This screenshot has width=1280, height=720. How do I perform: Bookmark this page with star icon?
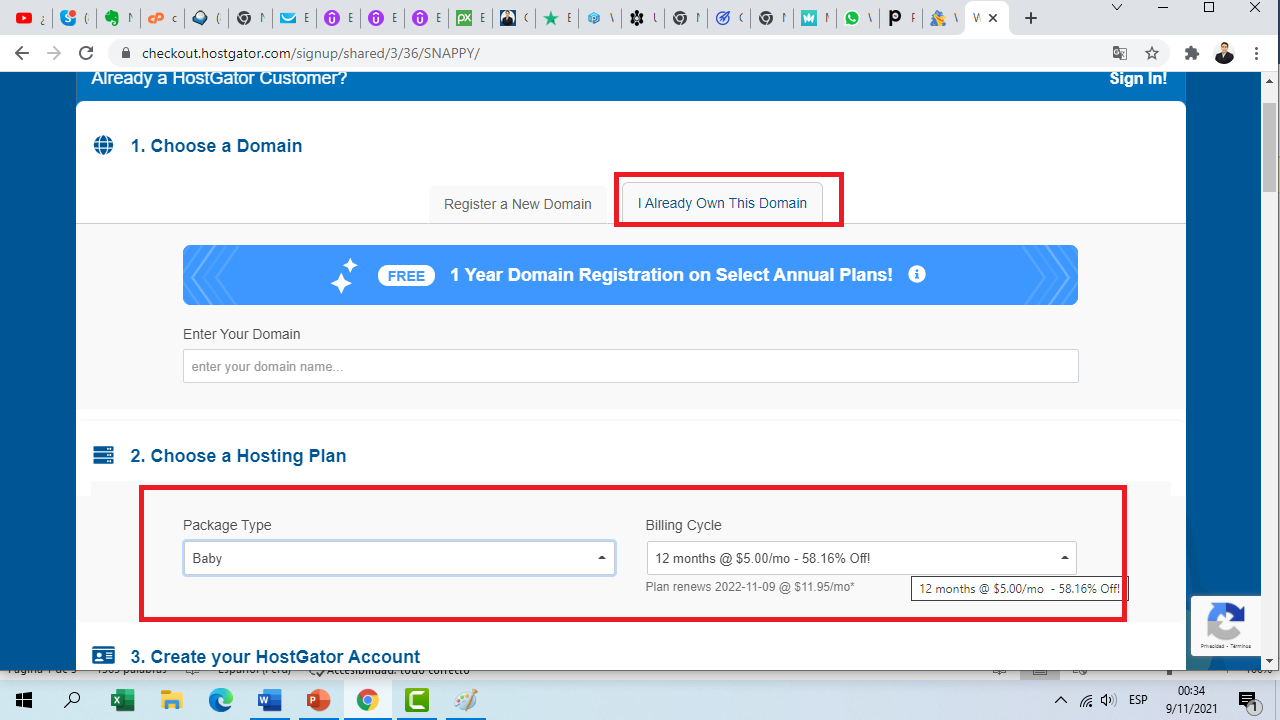pyautogui.click(x=1152, y=53)
